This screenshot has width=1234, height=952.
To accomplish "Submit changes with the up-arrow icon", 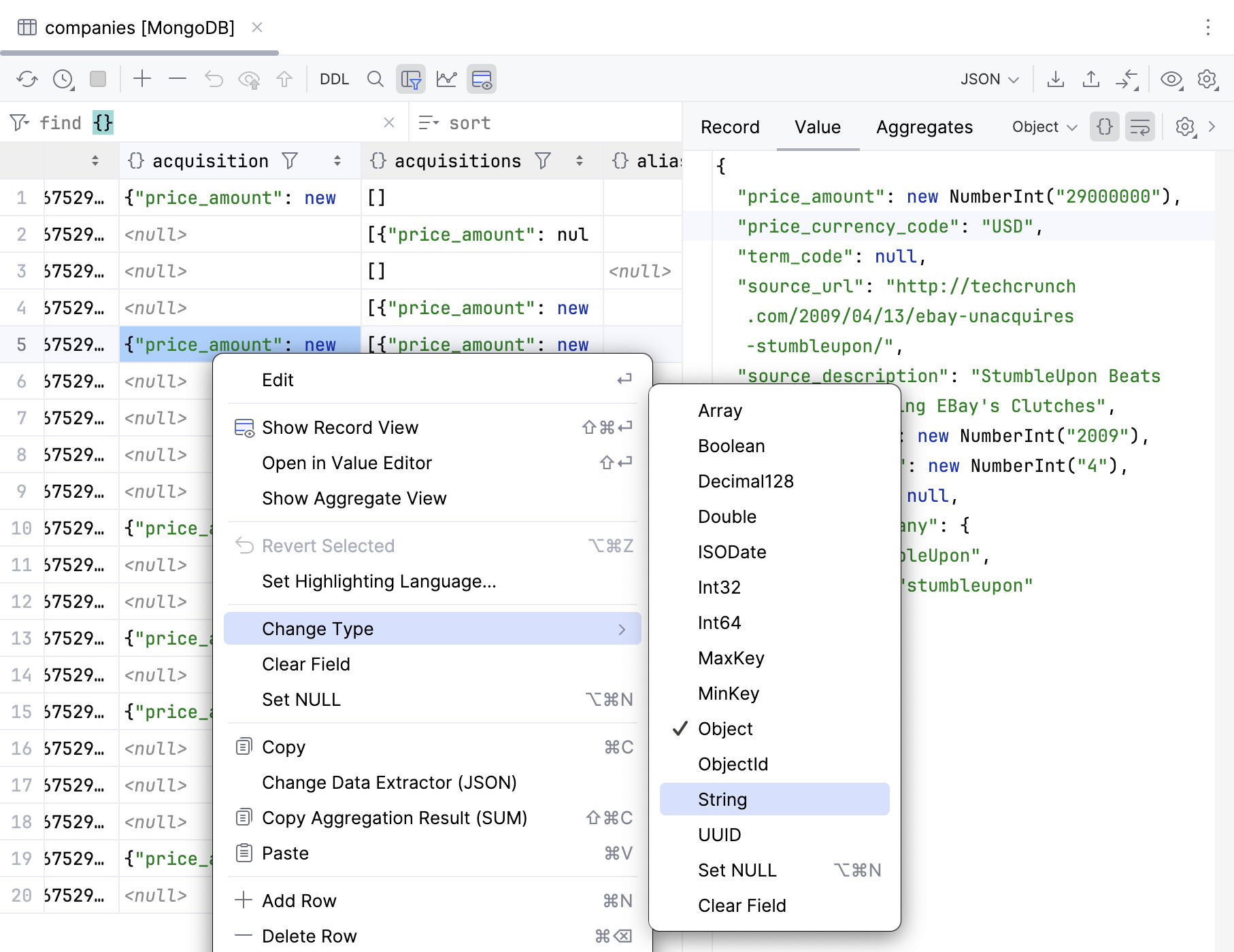I will pyautogui.click(x=285, y=78).
